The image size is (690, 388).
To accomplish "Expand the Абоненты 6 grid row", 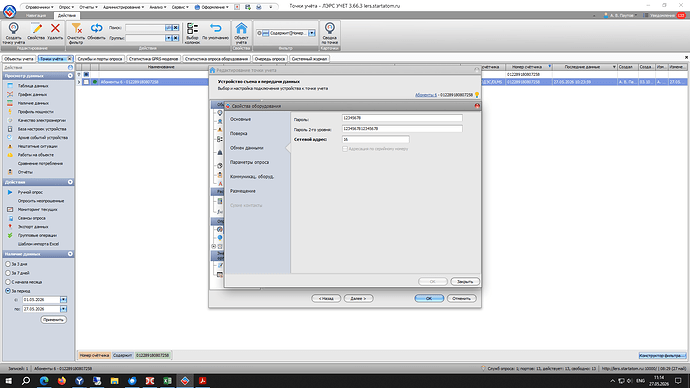I will tap(79, 82).
